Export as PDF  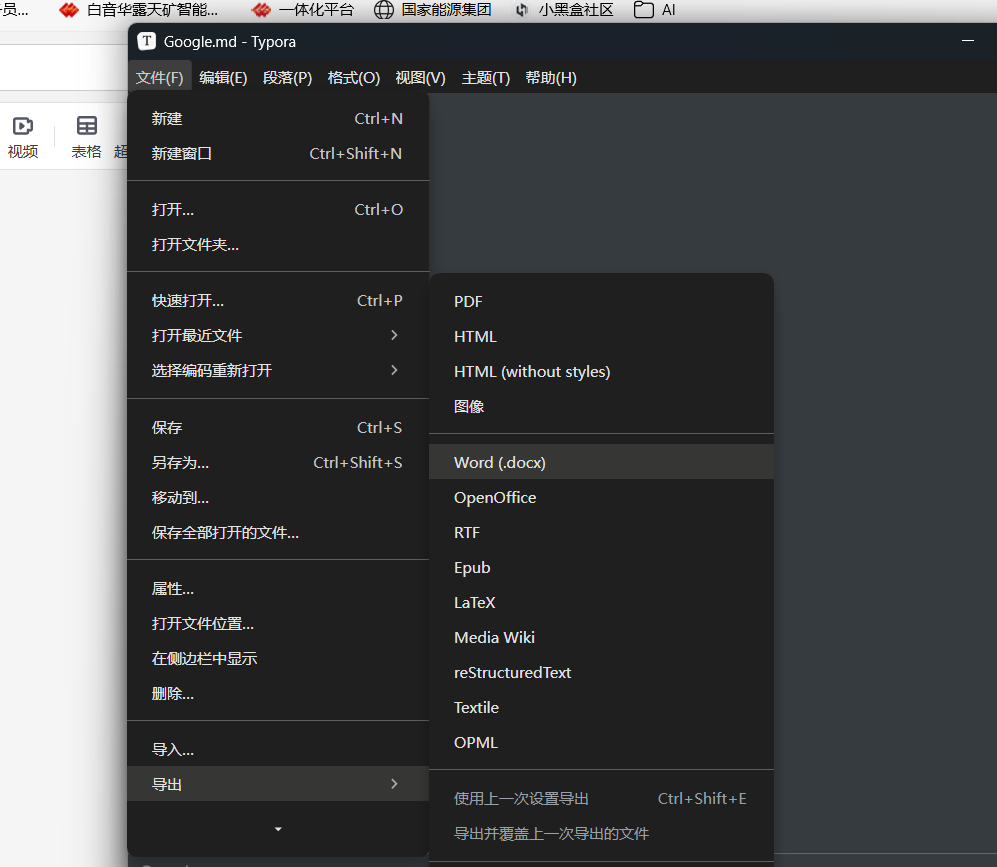(x=602, y=301)
